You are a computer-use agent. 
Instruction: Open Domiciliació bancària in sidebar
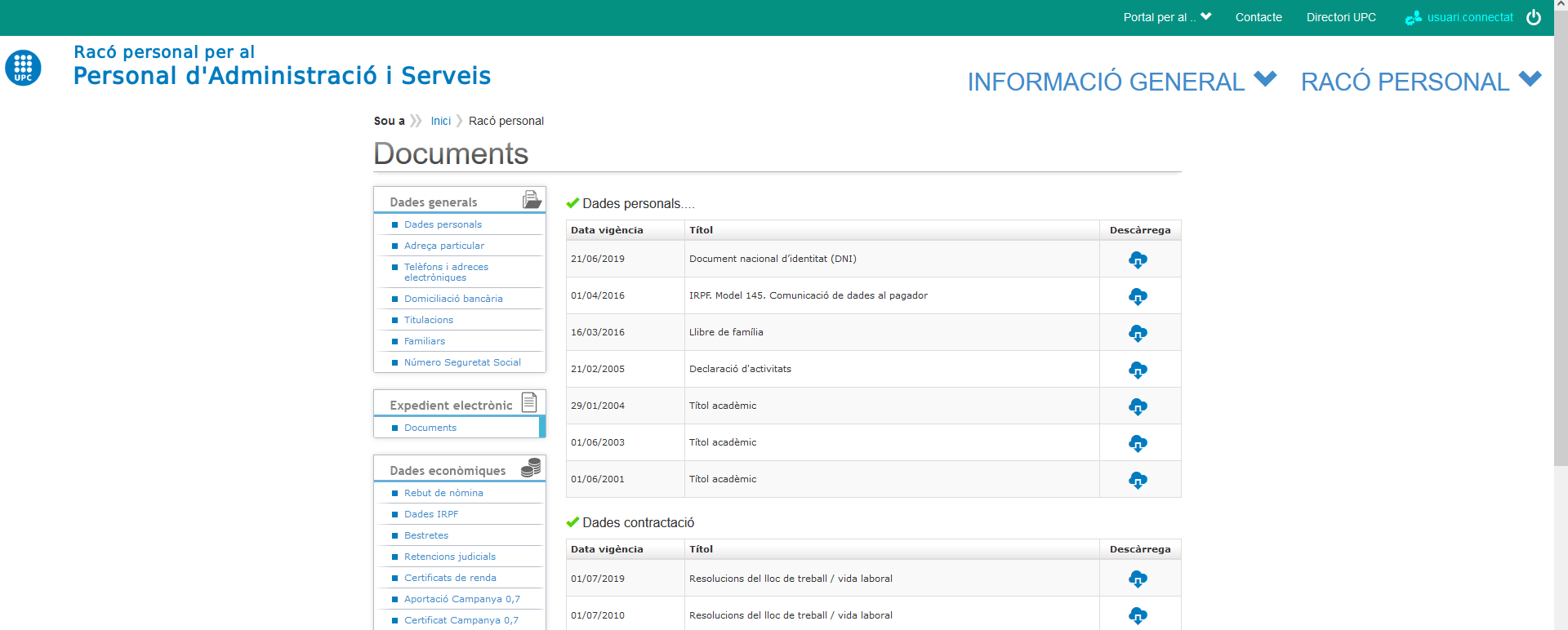[x=453, y=299]
